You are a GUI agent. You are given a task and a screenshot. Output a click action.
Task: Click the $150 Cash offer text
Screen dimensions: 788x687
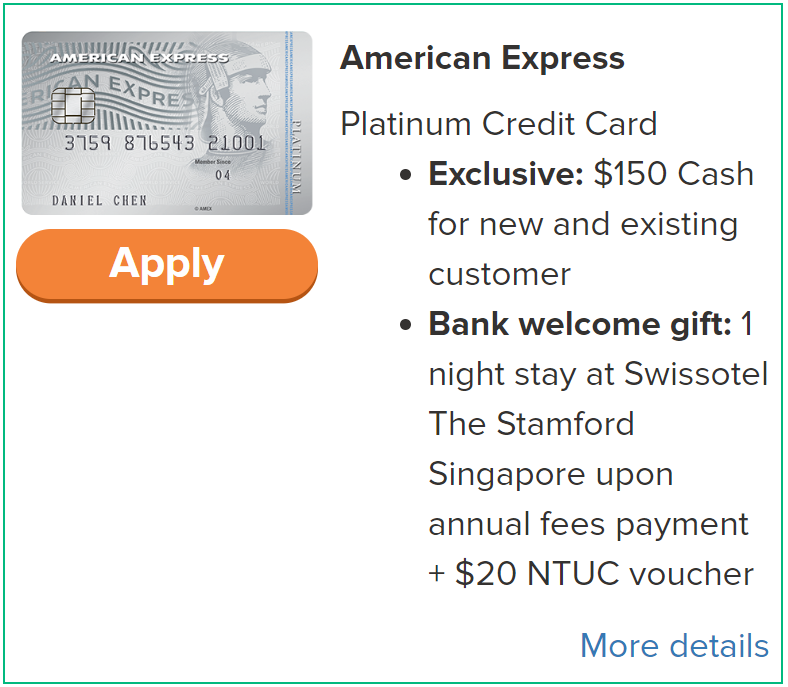[673, 174]
